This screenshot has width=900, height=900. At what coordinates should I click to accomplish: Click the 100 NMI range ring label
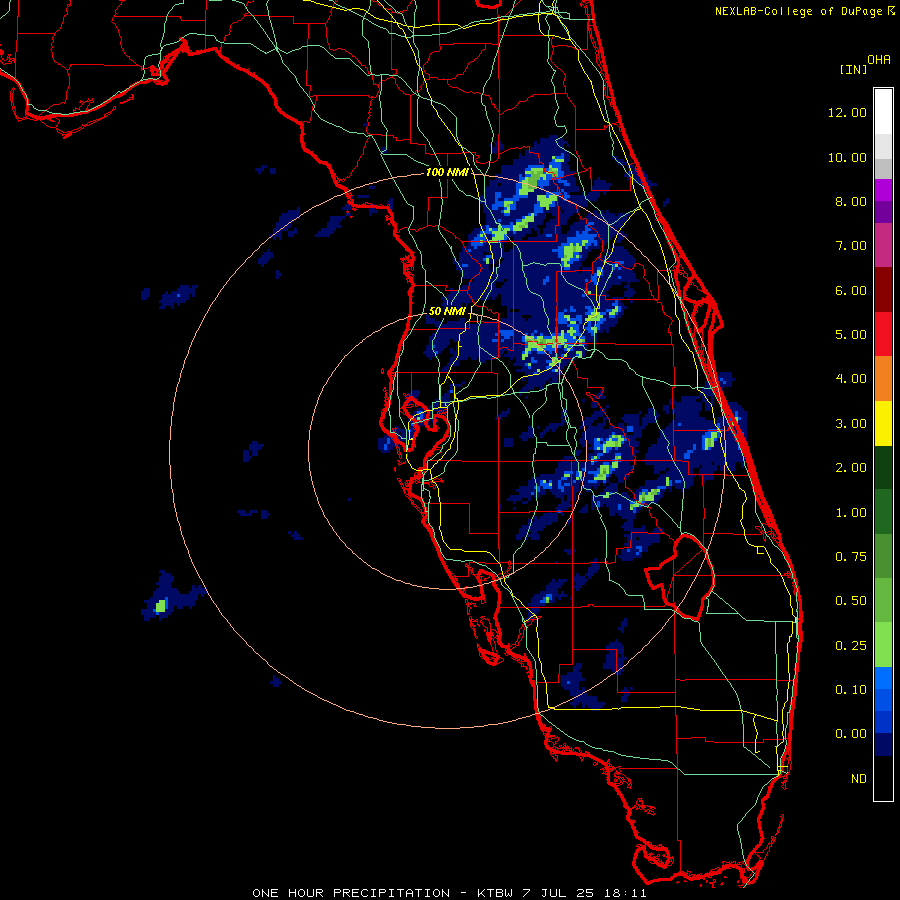click(x=446, y=172)
